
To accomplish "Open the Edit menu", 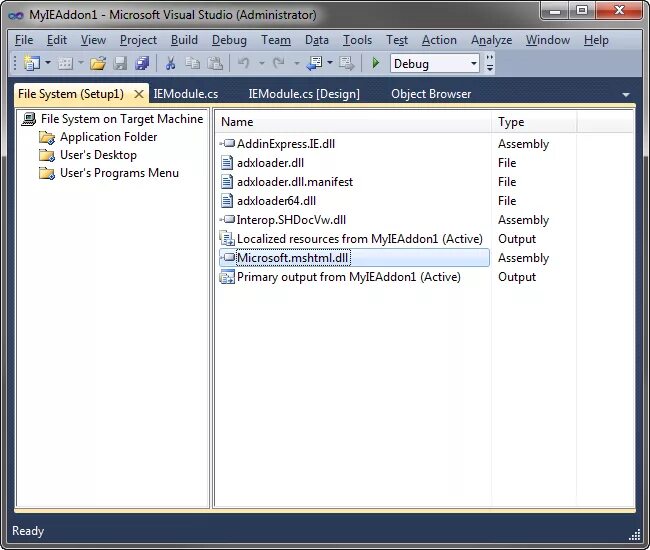I will pyautogui.click(x=57, y=40).
